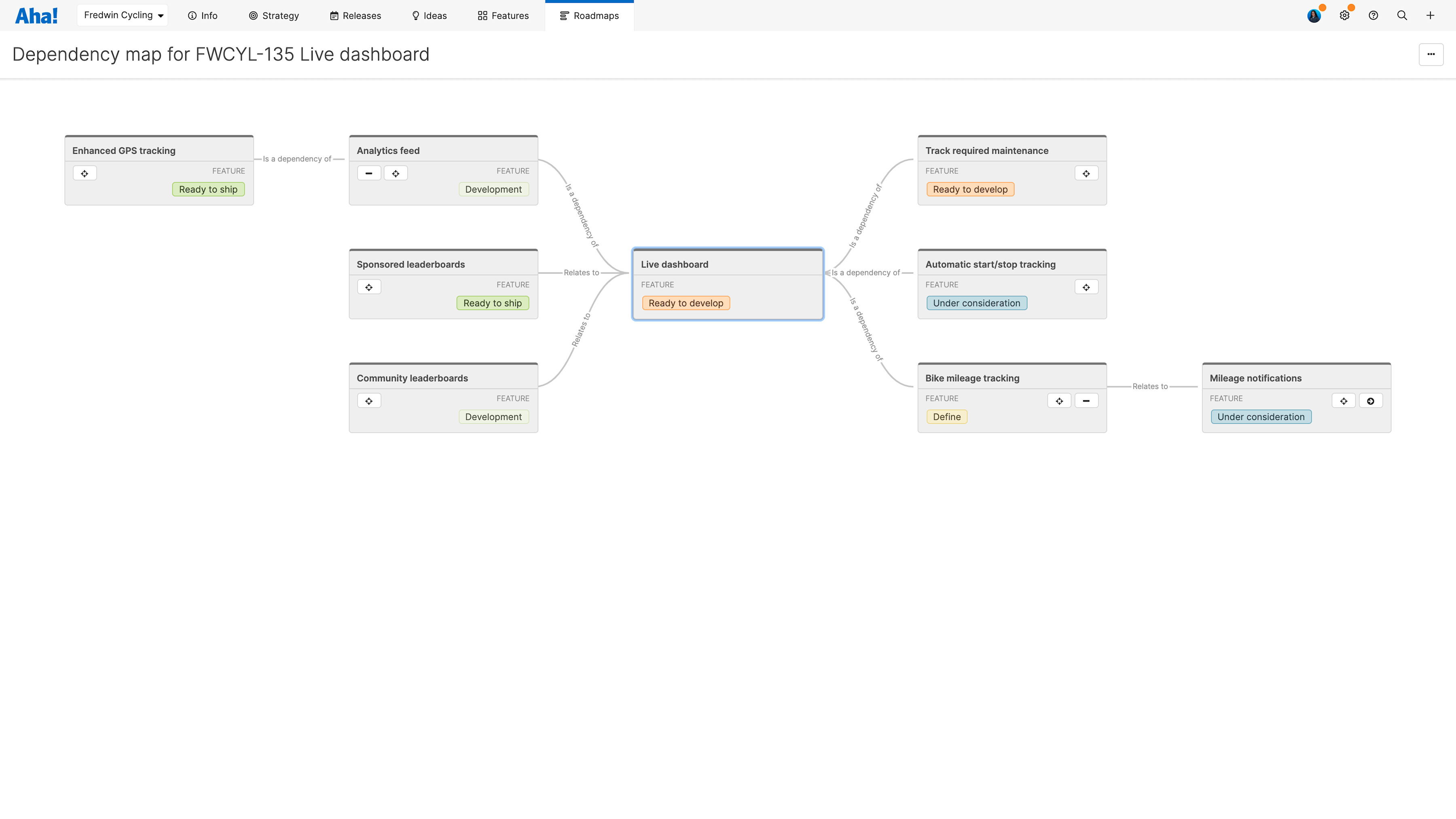The height and width of the screenshot is (819, 1456).
Task: Collapse links for the Analytics feed card
Action: click(x=368, y=173)
